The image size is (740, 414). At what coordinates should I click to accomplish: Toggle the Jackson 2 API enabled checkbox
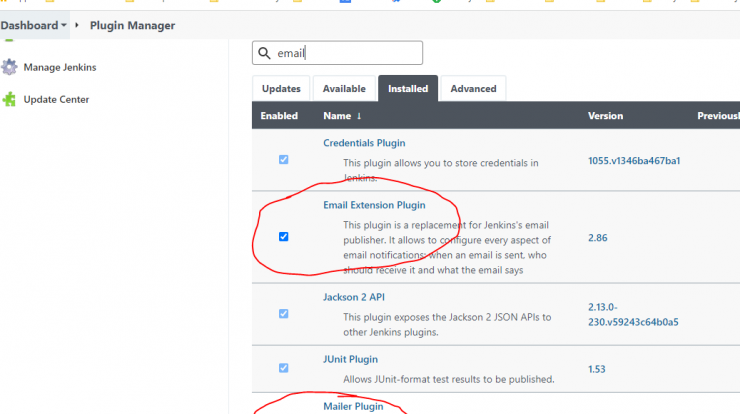[283, 314]
